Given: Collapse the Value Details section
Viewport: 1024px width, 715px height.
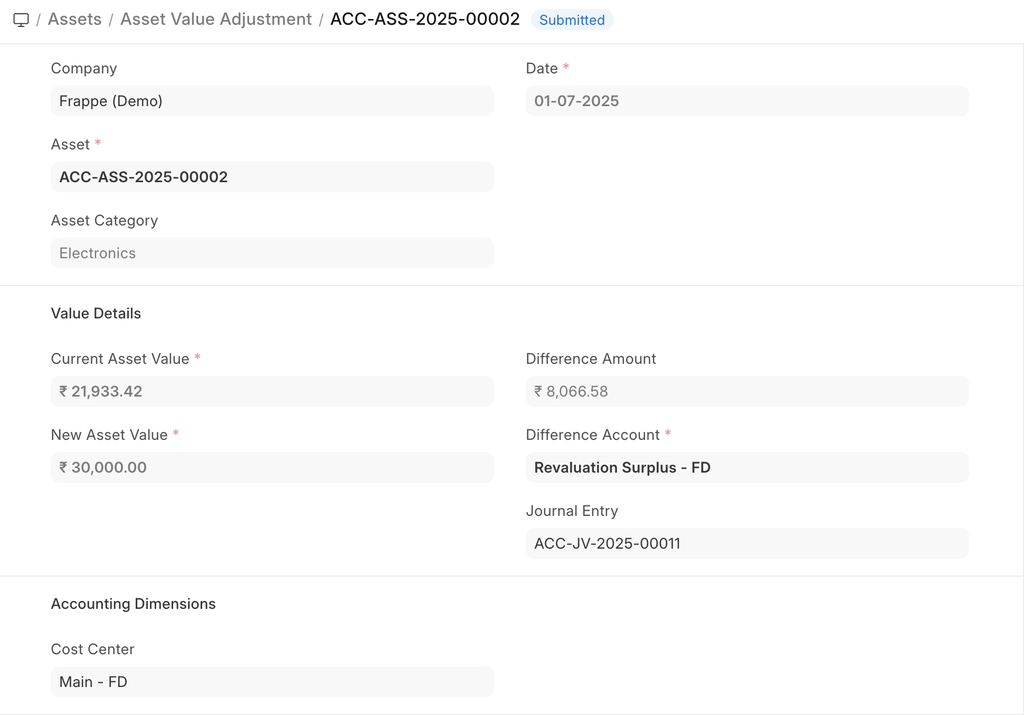Looking at the screenshot, I should coord(96,313).
